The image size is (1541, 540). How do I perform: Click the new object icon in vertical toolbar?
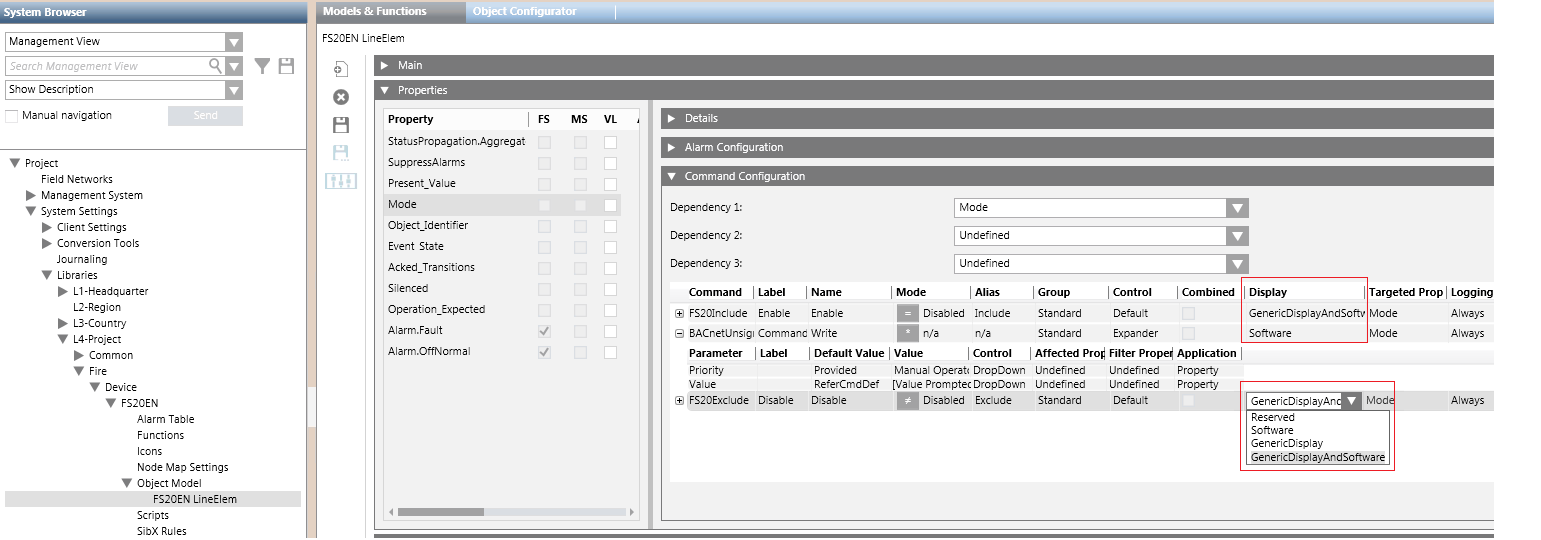341,69
